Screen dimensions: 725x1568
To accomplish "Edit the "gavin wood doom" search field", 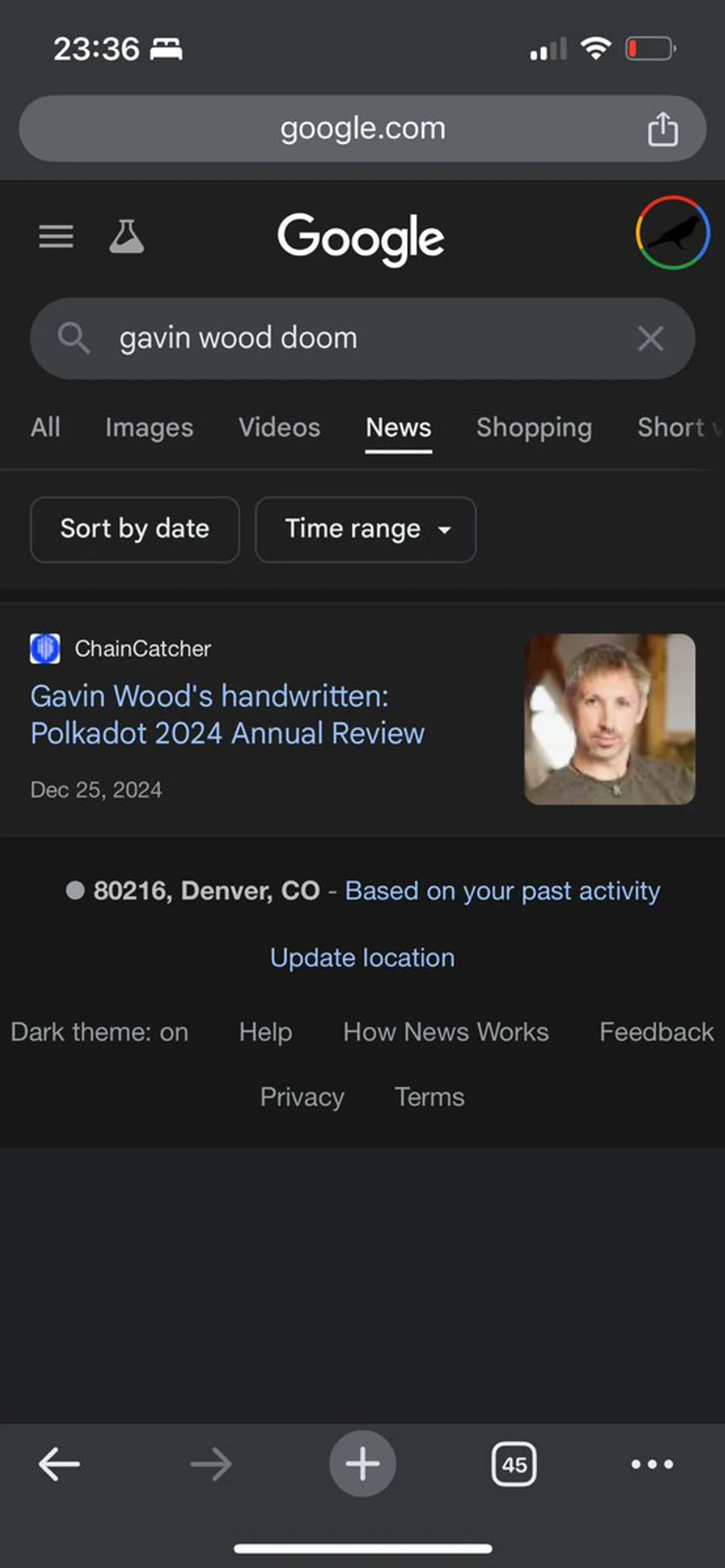I will 362,339.
